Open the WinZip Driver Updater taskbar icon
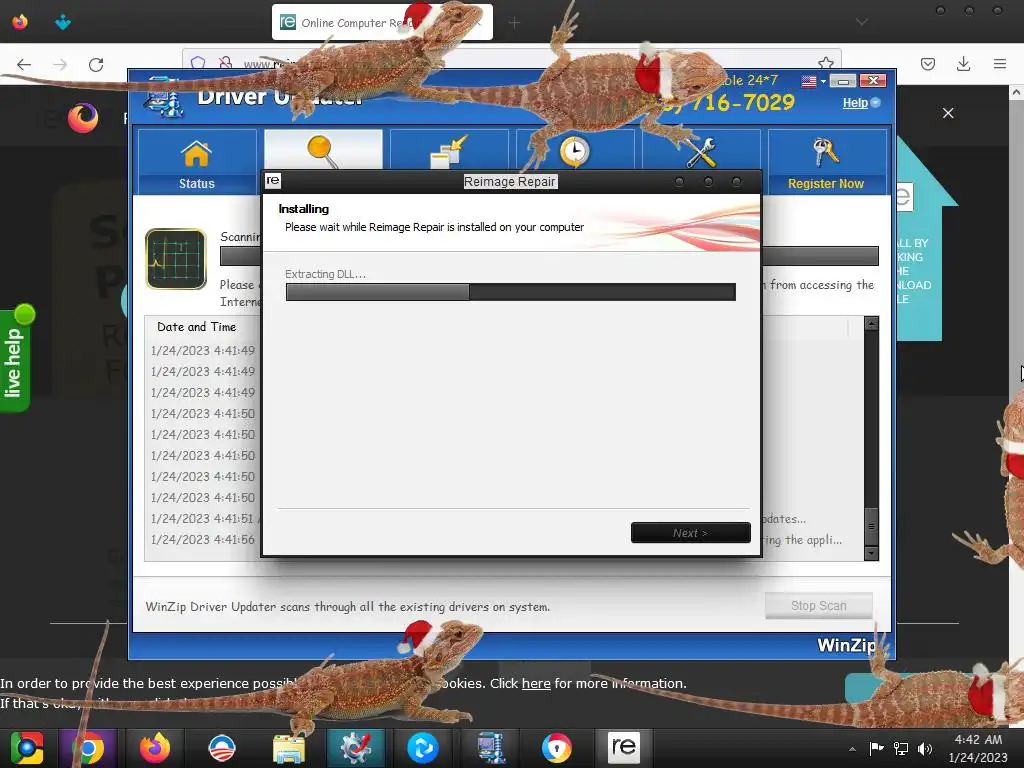This screenshot has height=768, width=1024. (x=490, y=748)
